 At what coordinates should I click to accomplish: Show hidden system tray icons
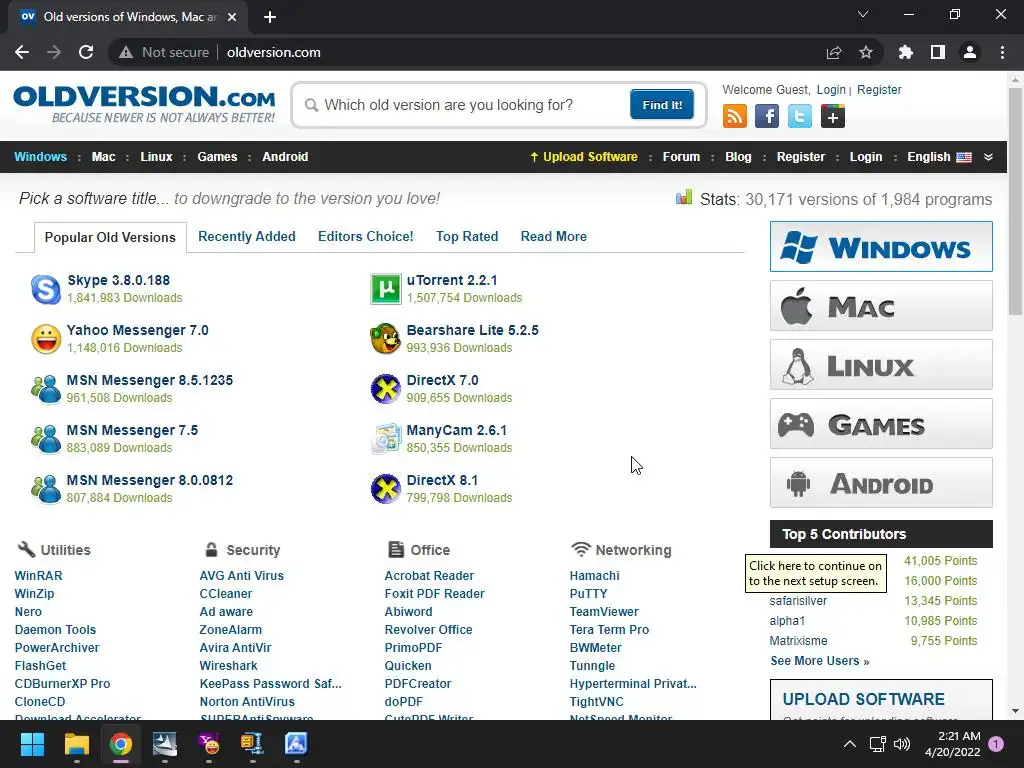850,744
